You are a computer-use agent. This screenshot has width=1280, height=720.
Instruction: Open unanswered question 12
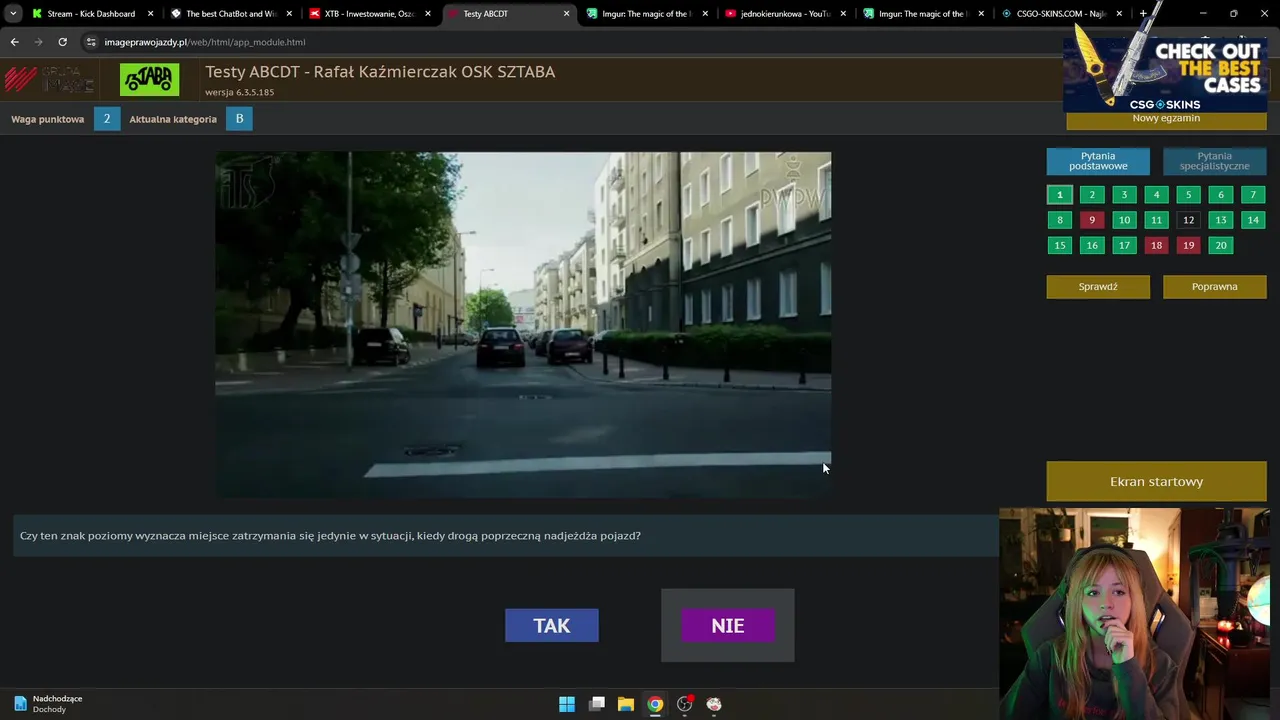(x=1188, y=220)
